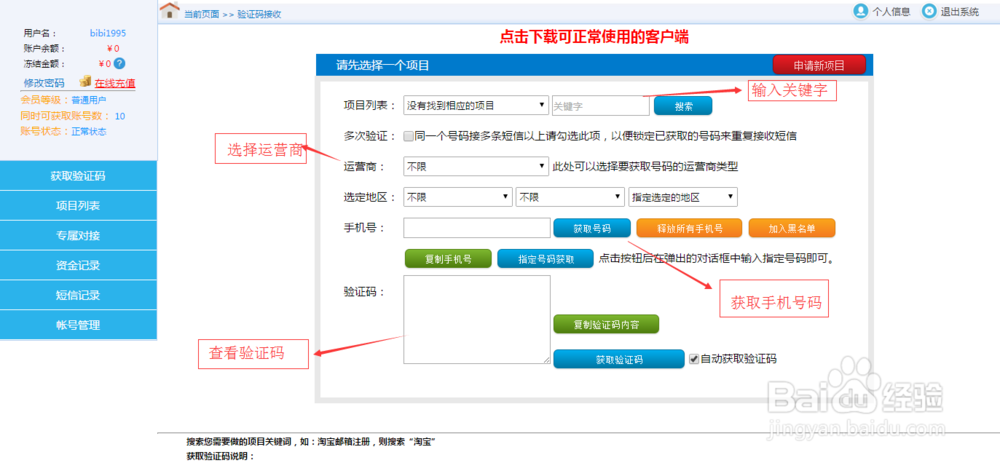Screen dimensions: 1000x463
Task: Open the 运营商 carrier dropdown
Action: (476, 166)
